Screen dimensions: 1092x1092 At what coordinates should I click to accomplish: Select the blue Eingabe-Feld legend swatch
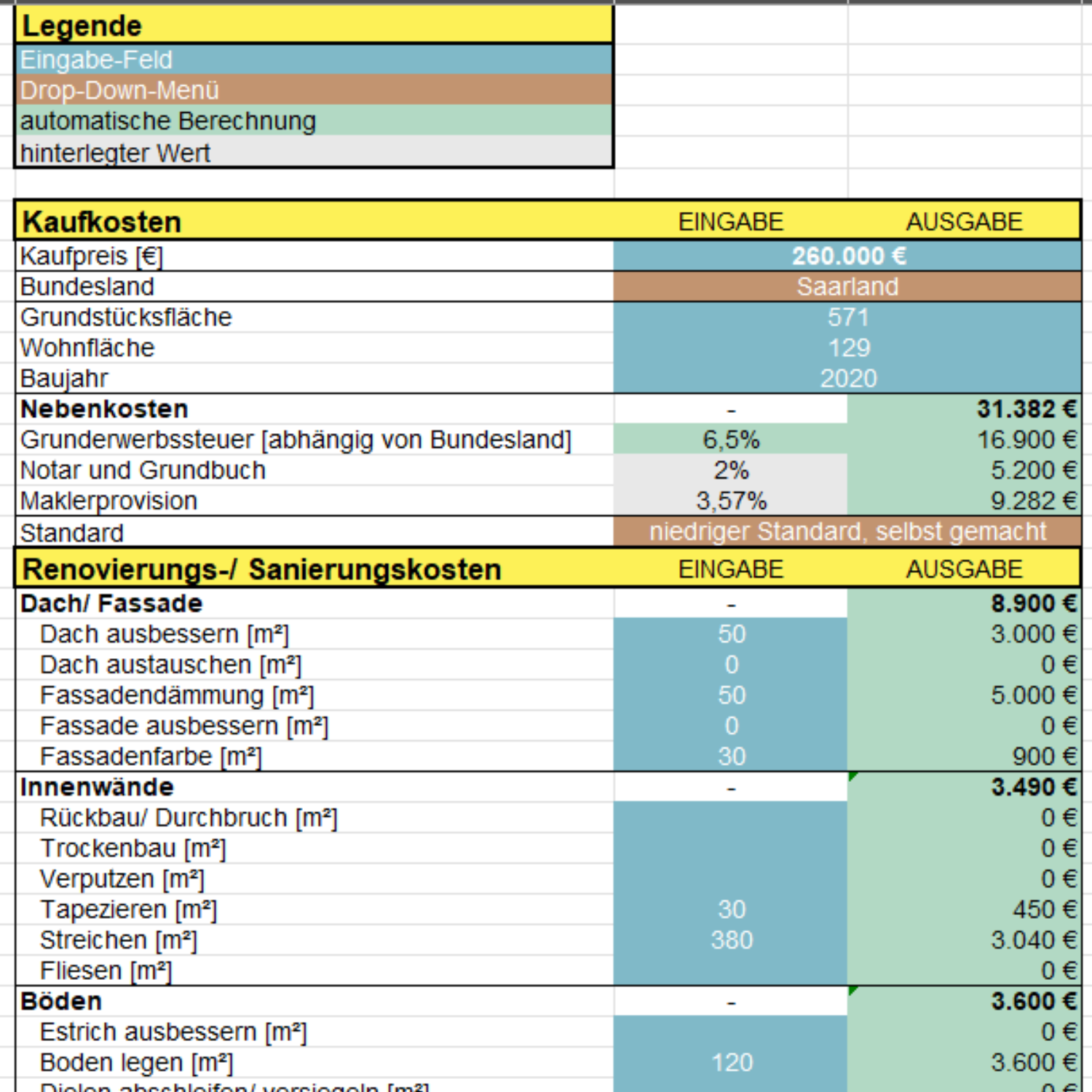314,60
